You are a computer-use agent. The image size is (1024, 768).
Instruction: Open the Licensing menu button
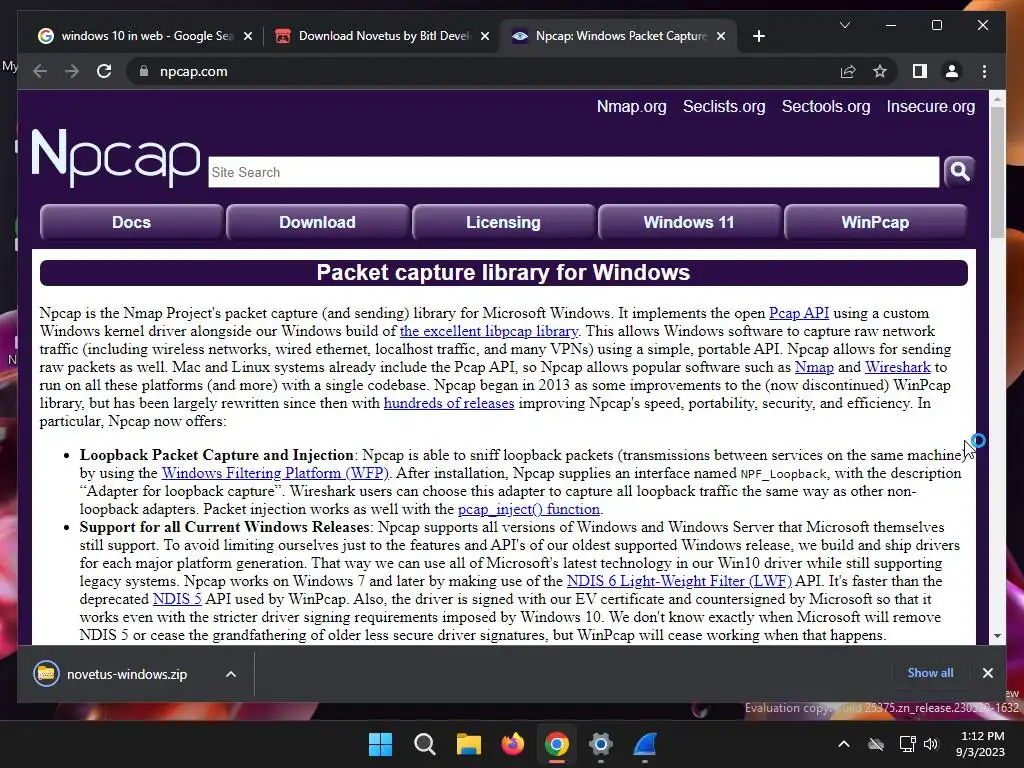tap(503, 223)
